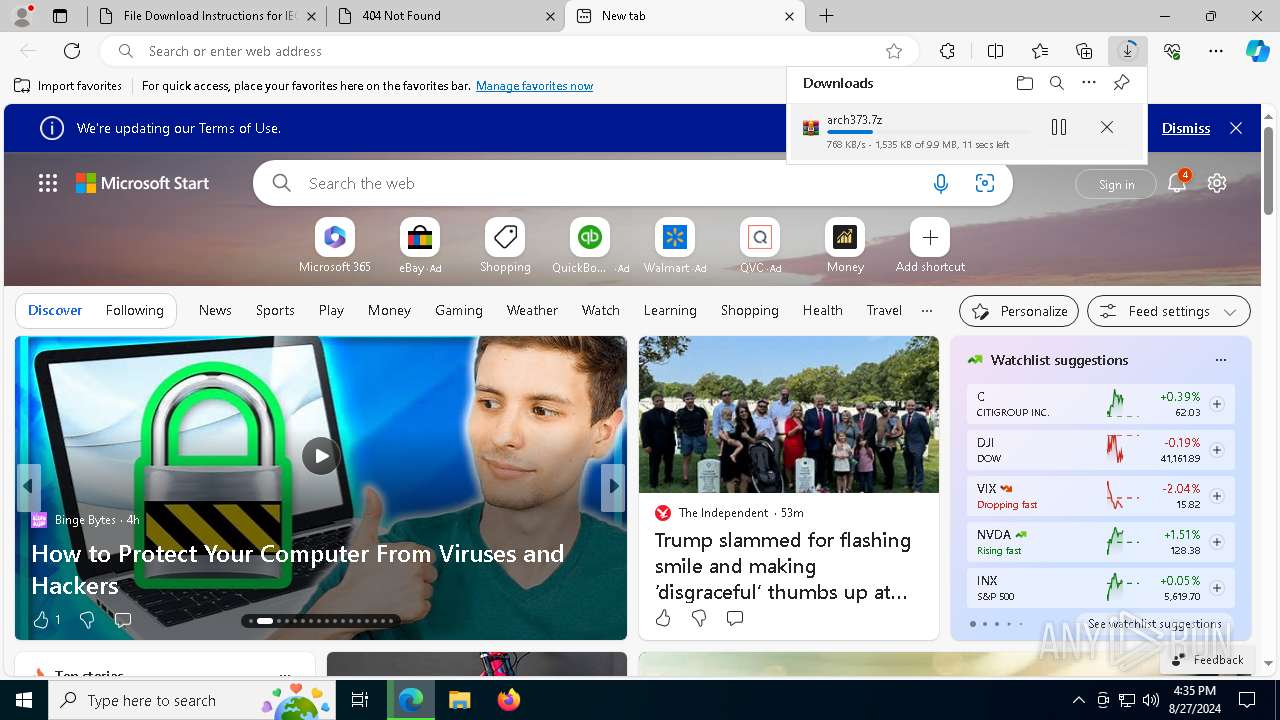Advance carousel to next story

(x=614, y=486)
